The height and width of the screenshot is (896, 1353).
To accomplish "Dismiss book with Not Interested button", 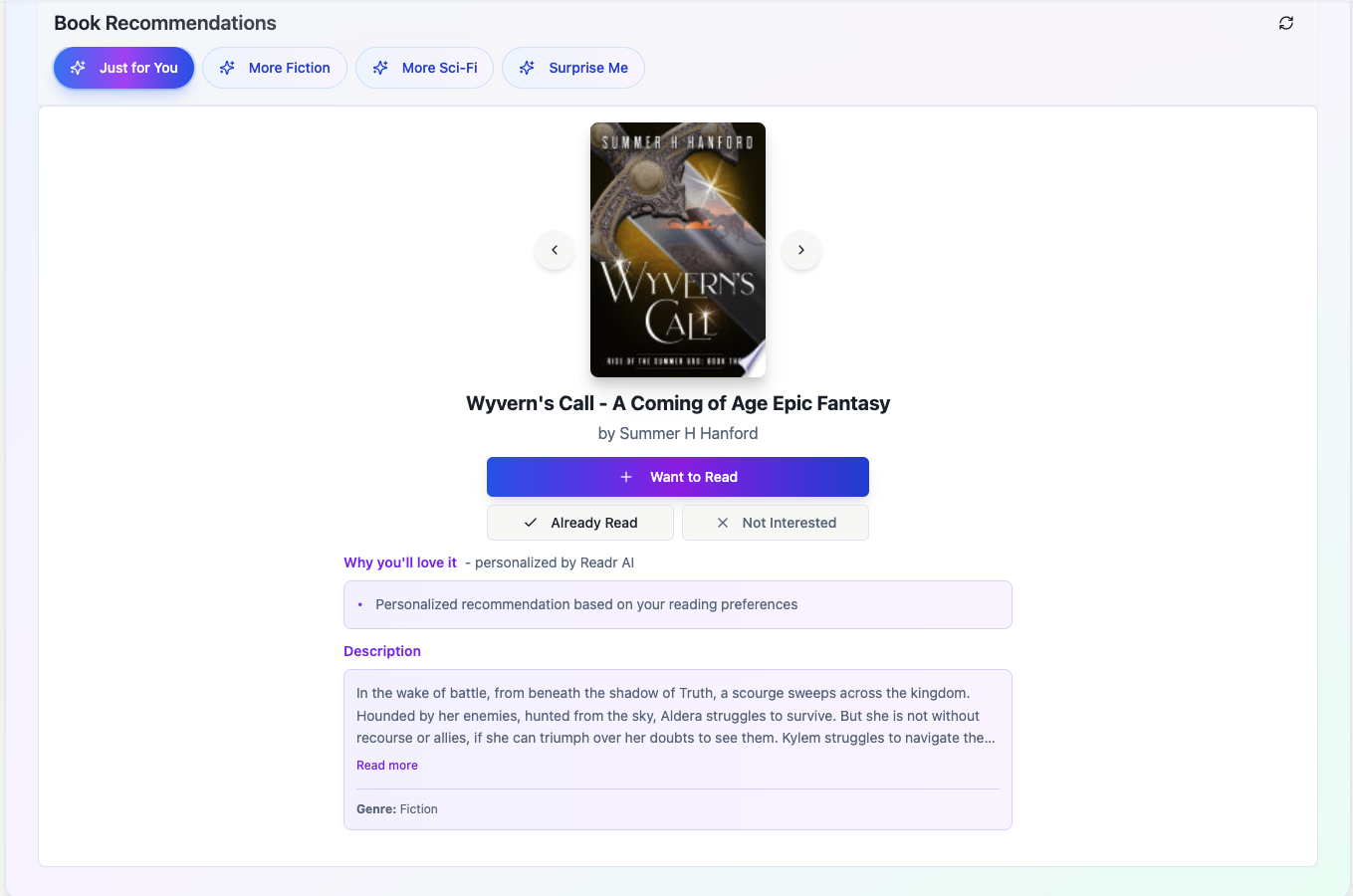I will pos(776,523).
